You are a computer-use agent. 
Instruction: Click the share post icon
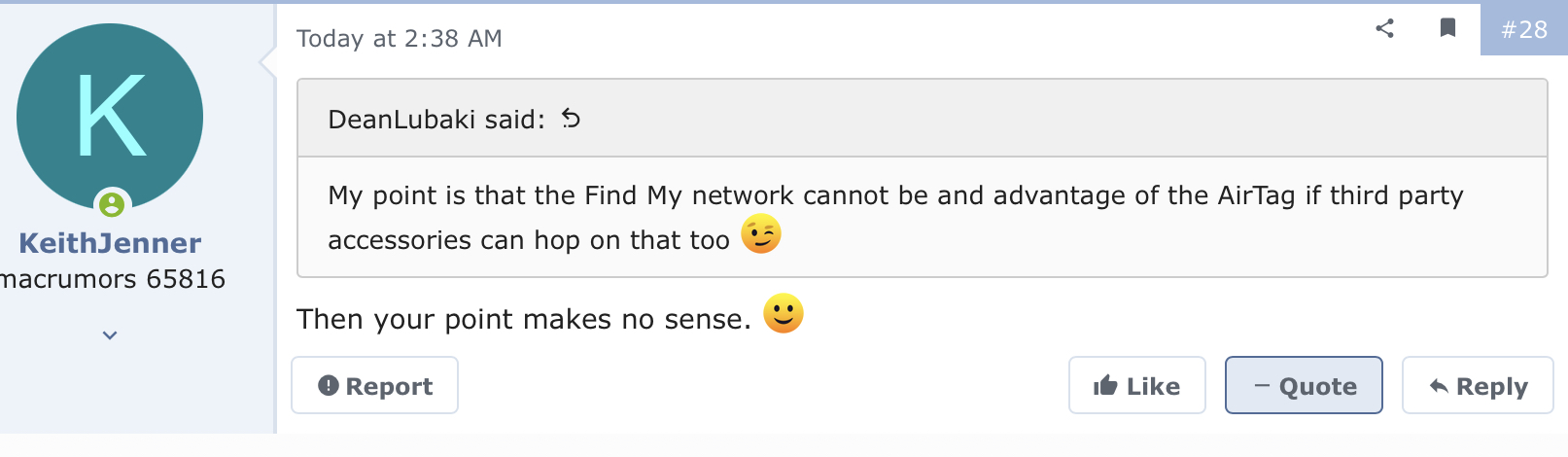[x=1385, y=28]
